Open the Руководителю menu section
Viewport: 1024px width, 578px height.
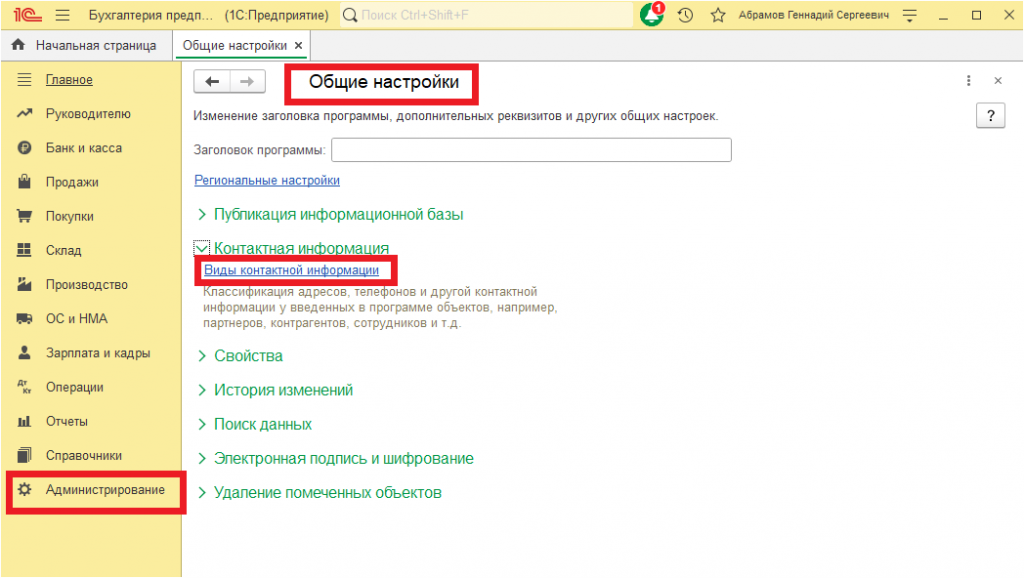(x=88, y=114)
